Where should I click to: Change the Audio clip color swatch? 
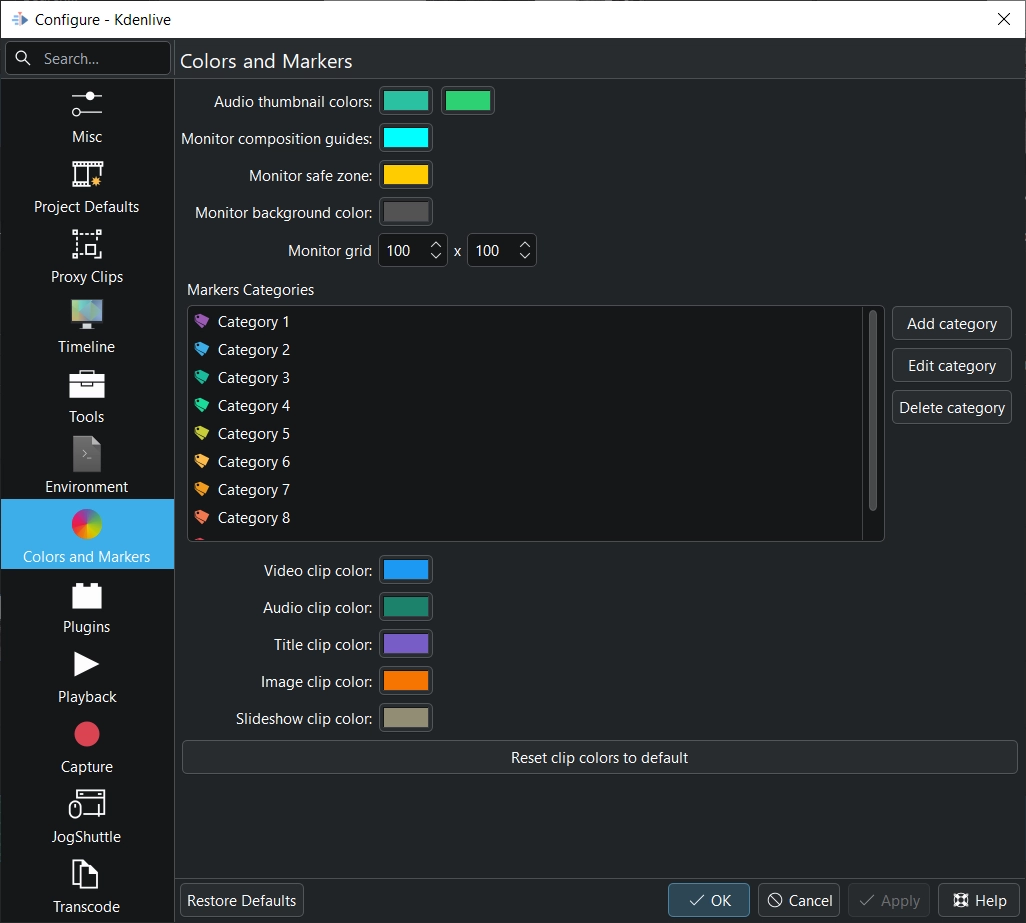click(x=406, y=607)
